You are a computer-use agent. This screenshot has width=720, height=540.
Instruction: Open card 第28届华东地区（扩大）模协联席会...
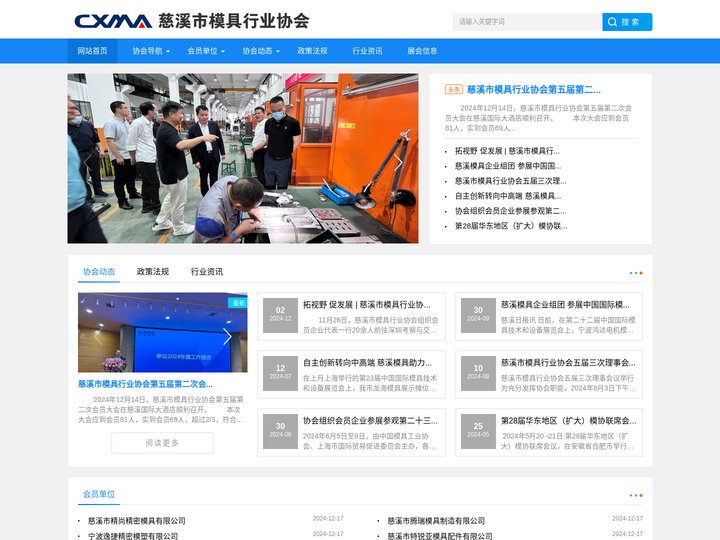568,421
